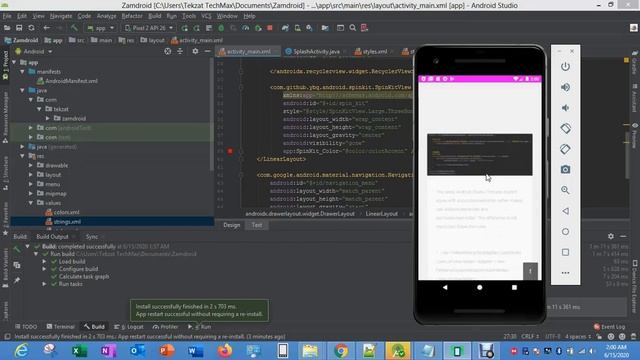Click the Search Everywhere magnifier icon

(353, 28)
